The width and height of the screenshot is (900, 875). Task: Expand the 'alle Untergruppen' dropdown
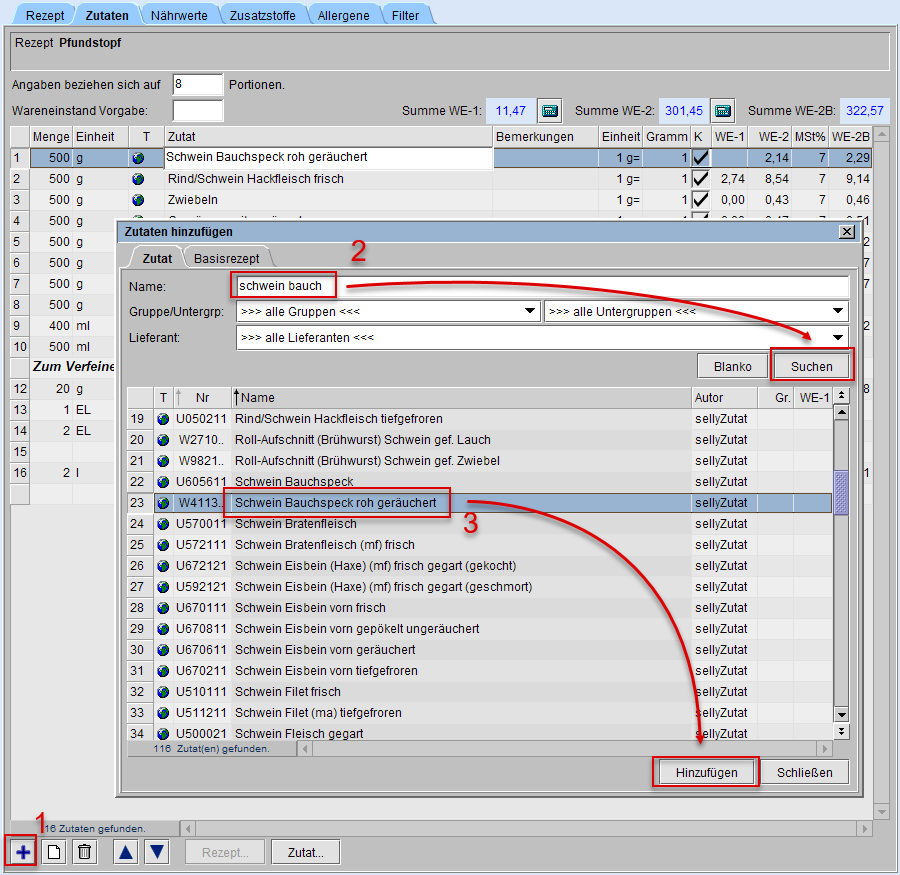tap(695, 312)
